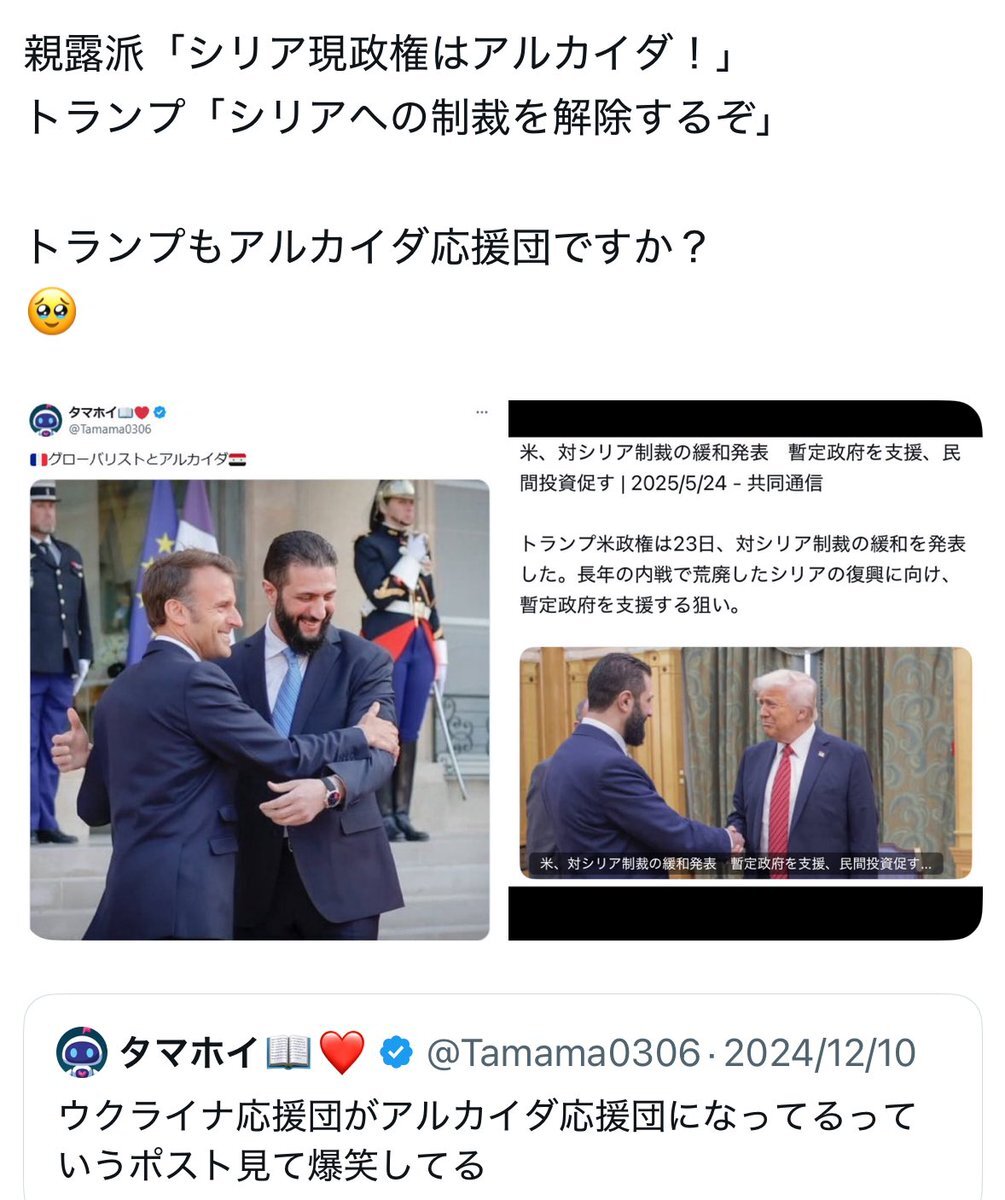Click the small verified badge above the Macron photo
The image size is (1005, 1200).
tap(159, 412)
